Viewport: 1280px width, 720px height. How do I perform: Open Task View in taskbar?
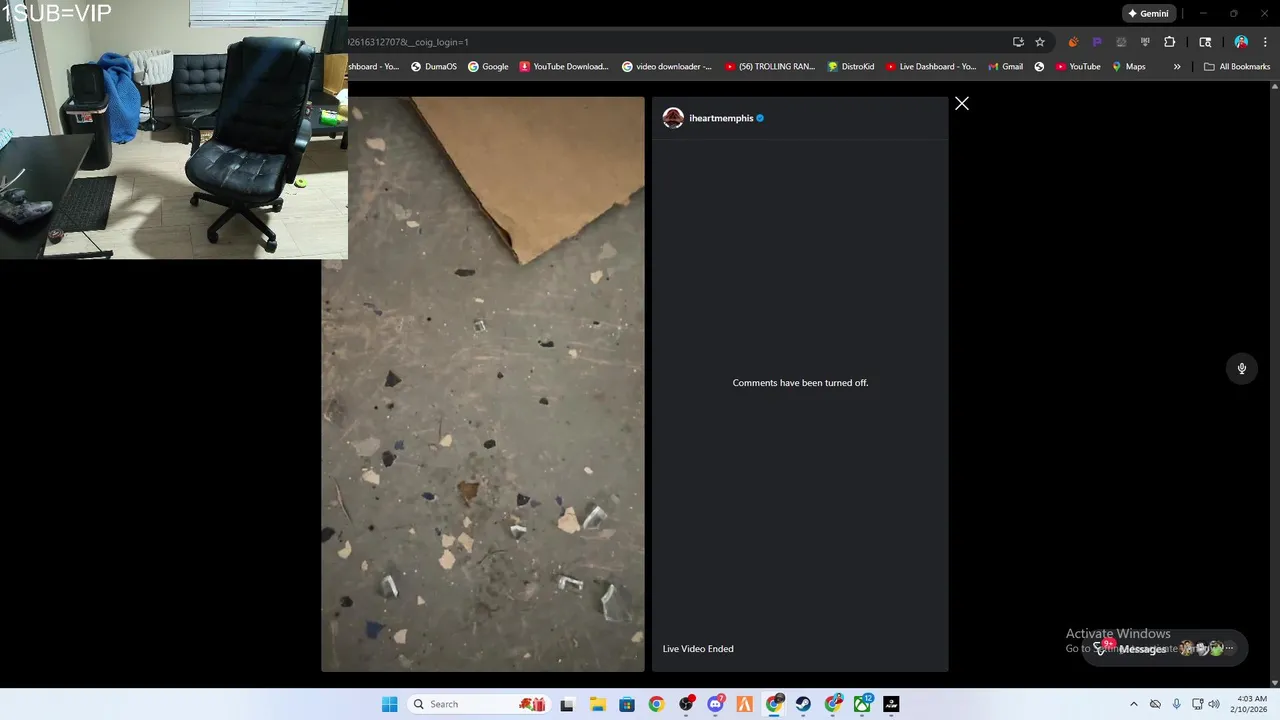coord(567,704)
